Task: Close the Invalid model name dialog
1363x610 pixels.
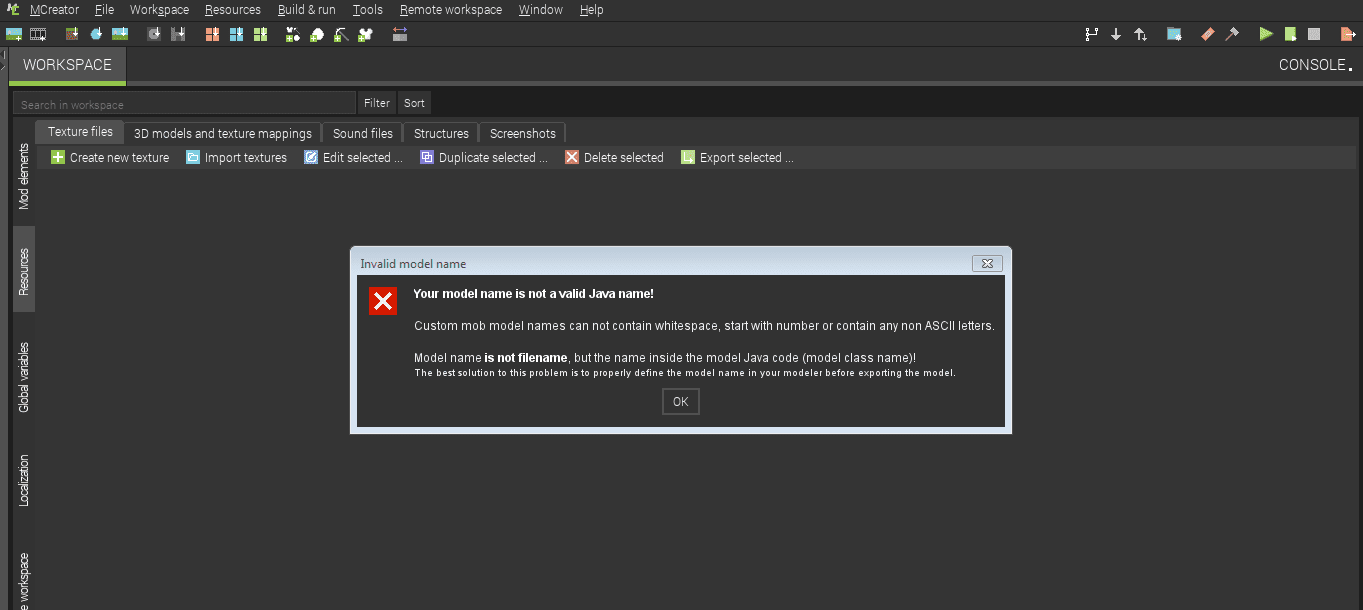Action: (987, 263)
